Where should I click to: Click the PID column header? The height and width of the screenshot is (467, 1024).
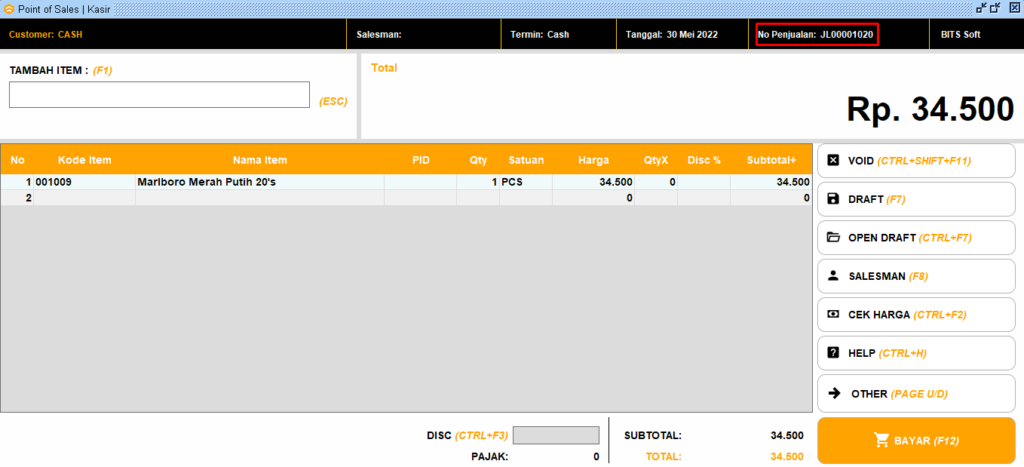421,160
